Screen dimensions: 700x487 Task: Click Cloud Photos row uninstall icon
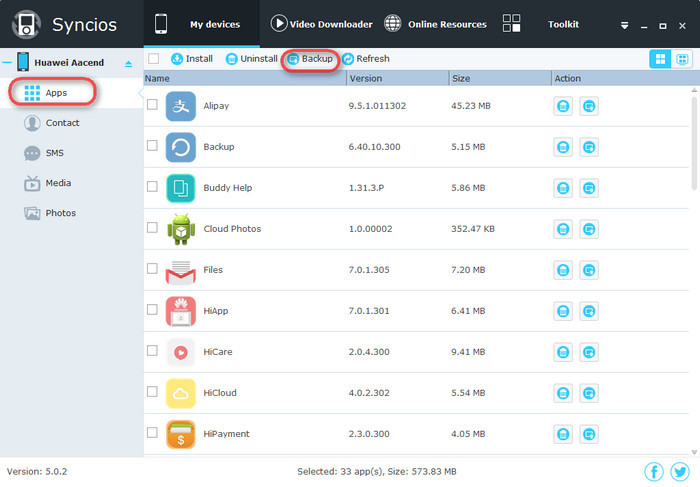coord(563,229)
